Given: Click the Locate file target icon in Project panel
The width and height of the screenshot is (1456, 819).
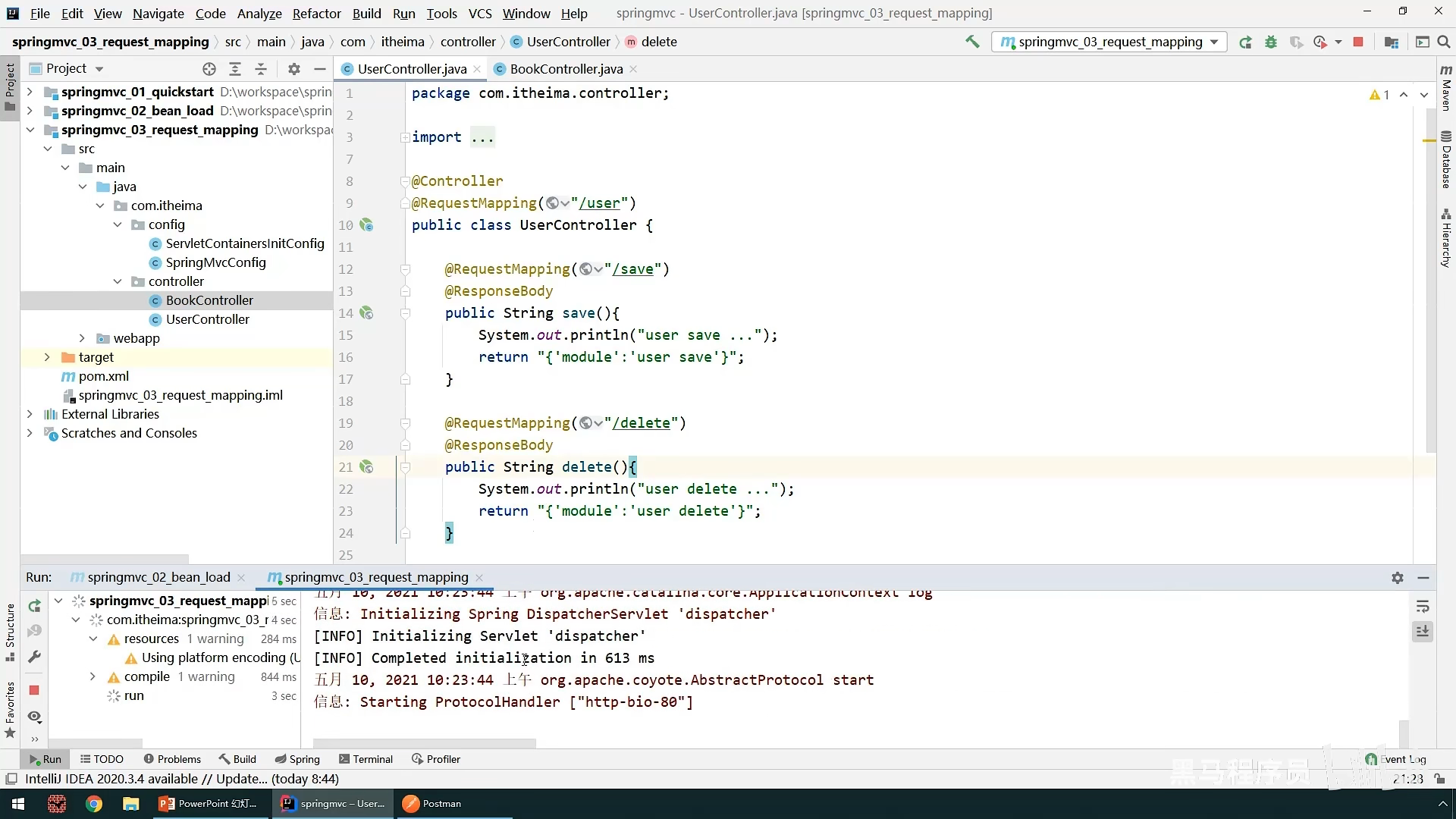Looking at the screenshot, I should [x=209, y=69].
